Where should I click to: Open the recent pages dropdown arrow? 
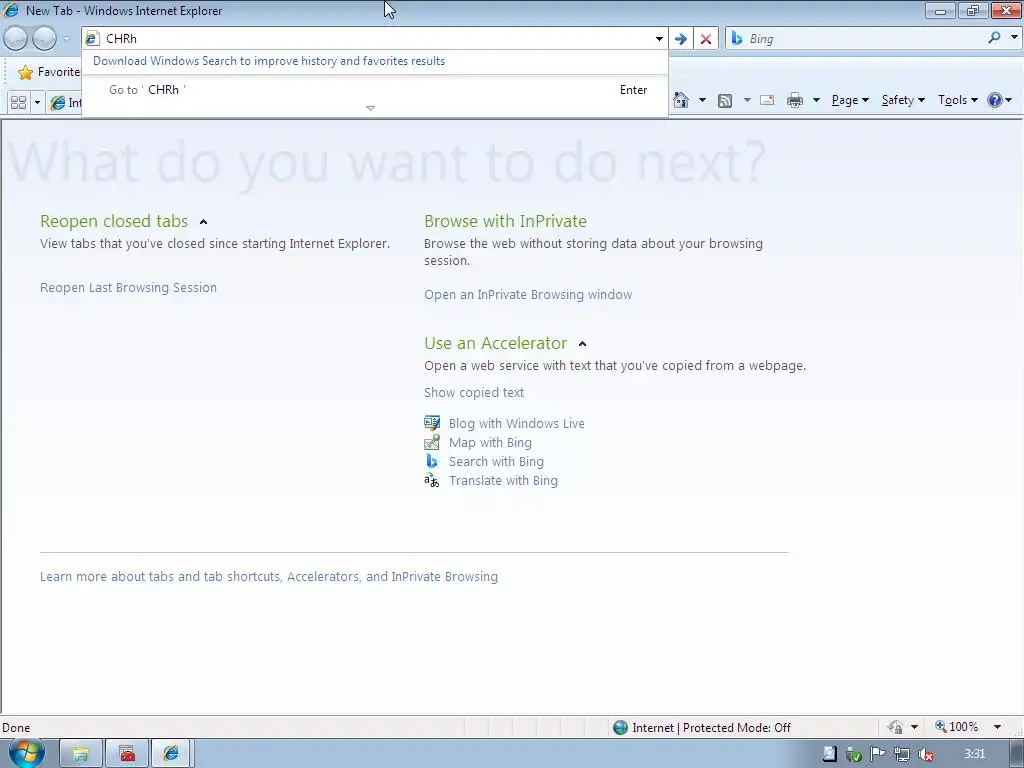click(66, 39)
